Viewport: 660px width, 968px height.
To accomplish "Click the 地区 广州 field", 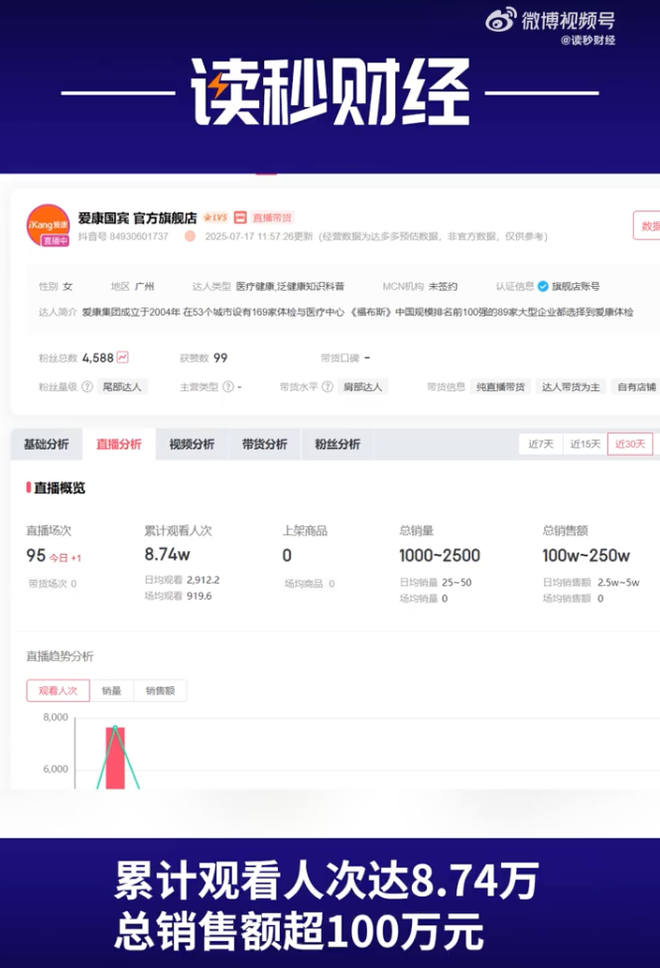I will pos(132,286).
